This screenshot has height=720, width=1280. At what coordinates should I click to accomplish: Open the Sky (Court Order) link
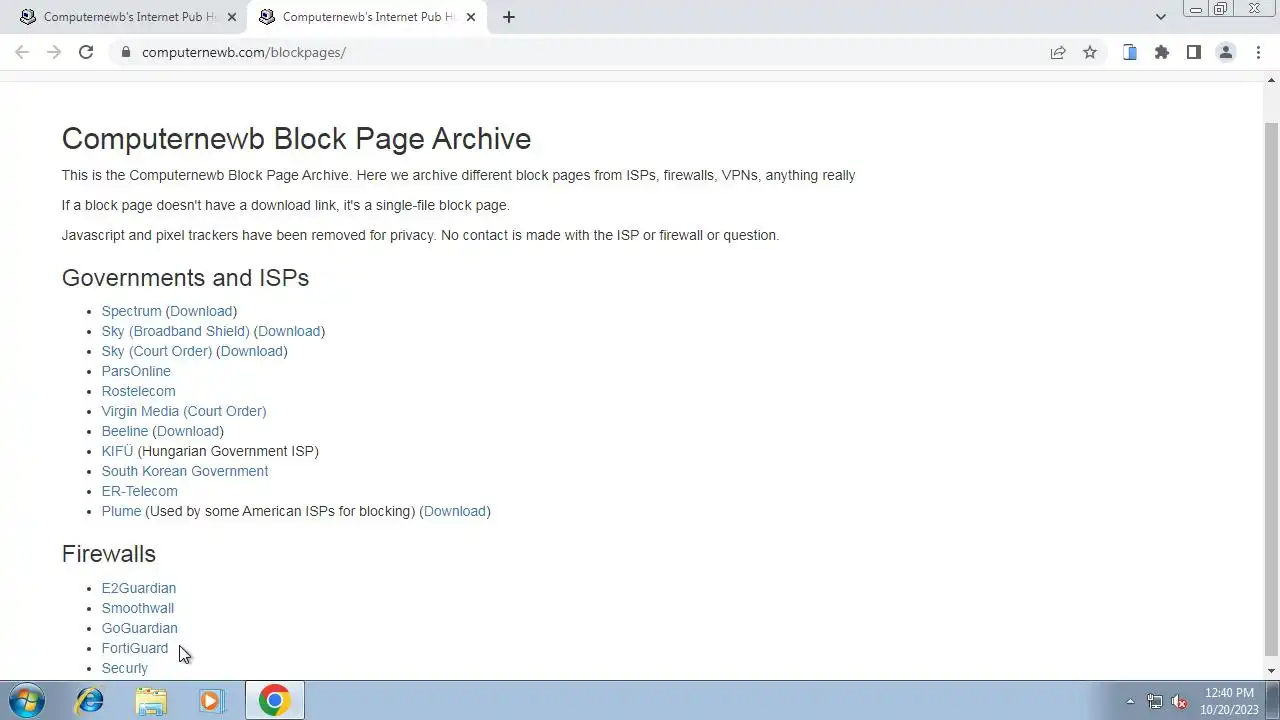point(156,351)
